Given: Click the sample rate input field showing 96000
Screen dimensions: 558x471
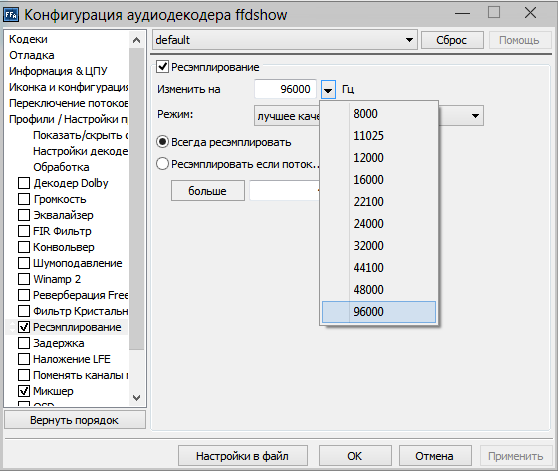Looking at the screenshot, I should point(285,89).
